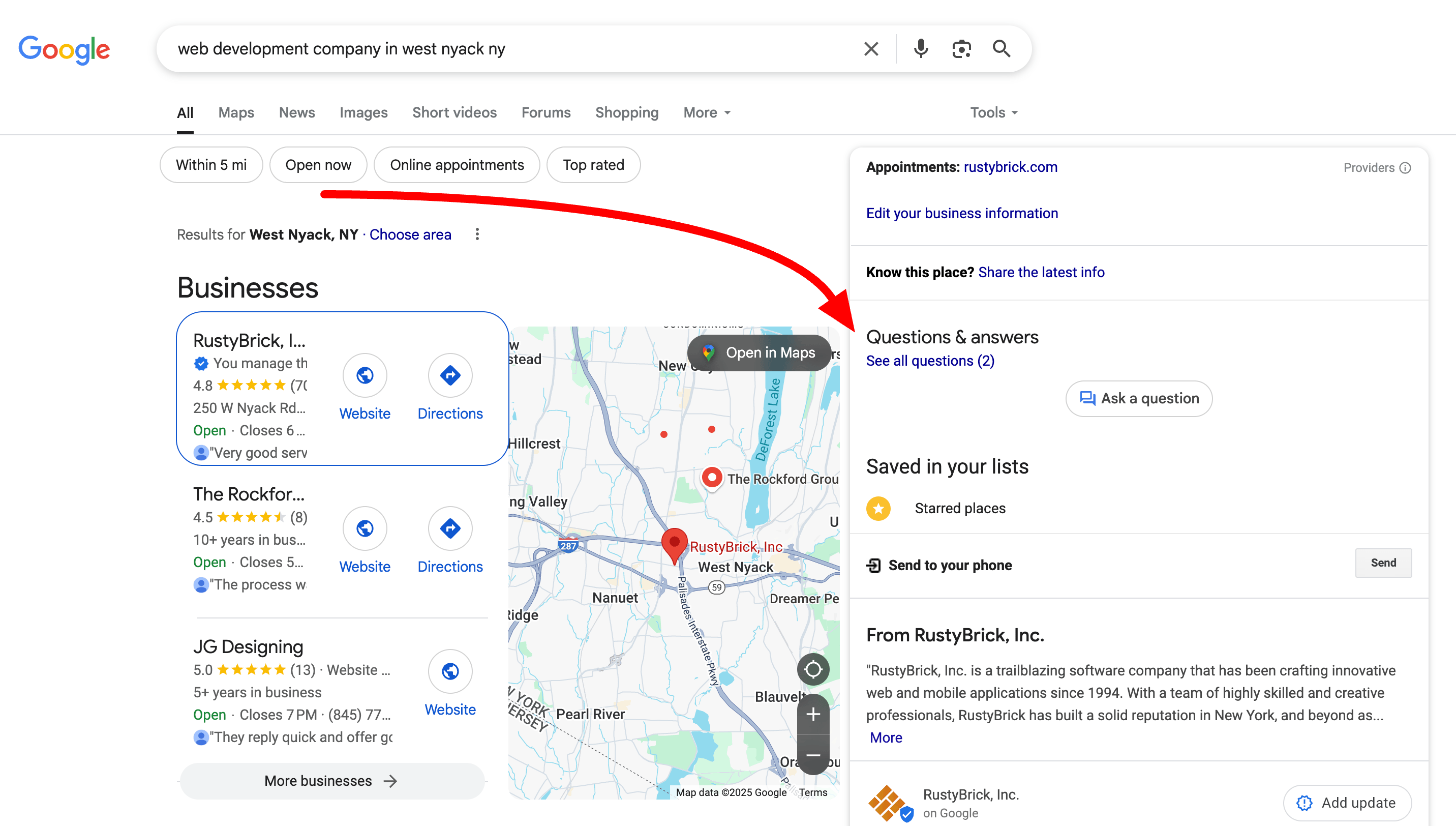Start voice search with the microphone icon
The image size is (1456, 826).
(x=921, y=49)
